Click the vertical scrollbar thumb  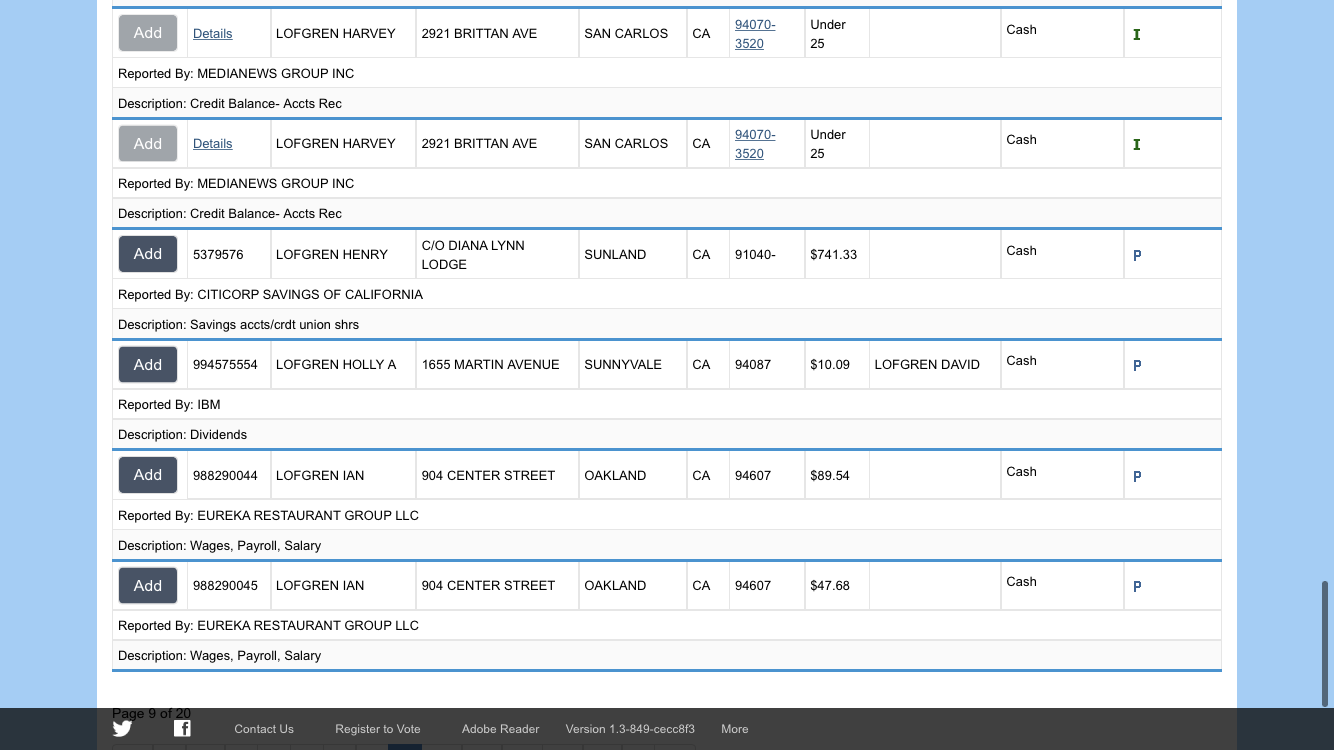point(1326,643)
